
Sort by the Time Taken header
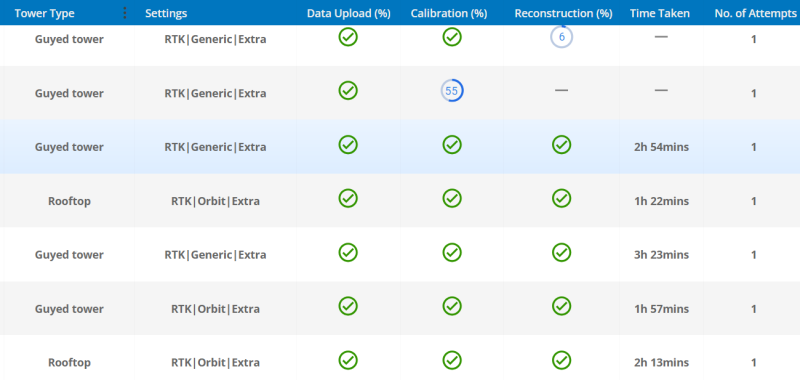pyautogui.click(x=660, y=13)
